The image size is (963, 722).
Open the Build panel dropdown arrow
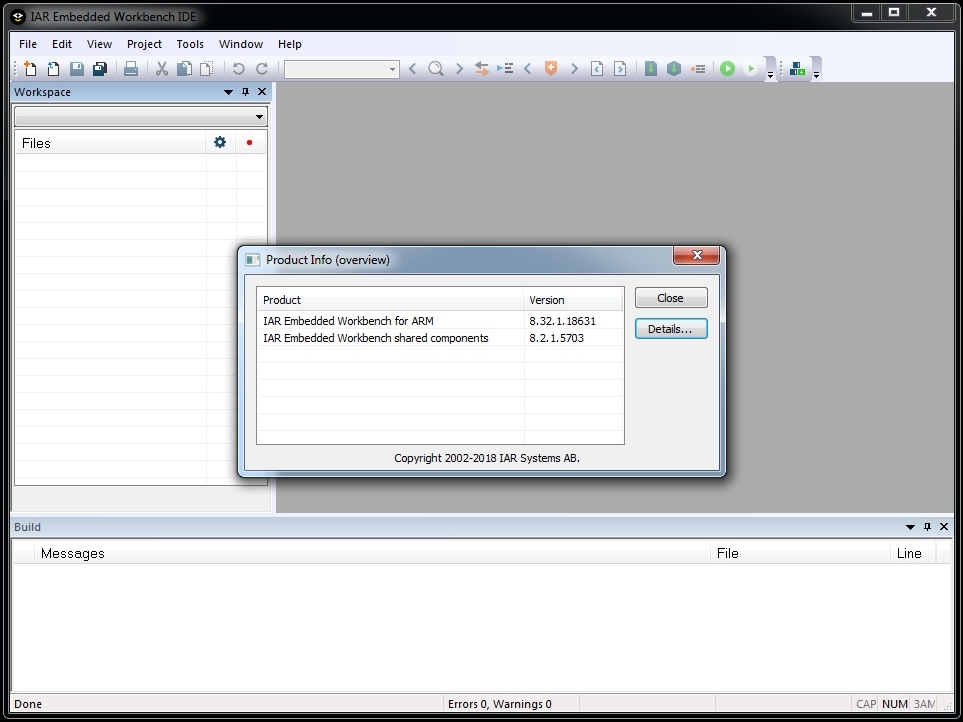(910, 527)
